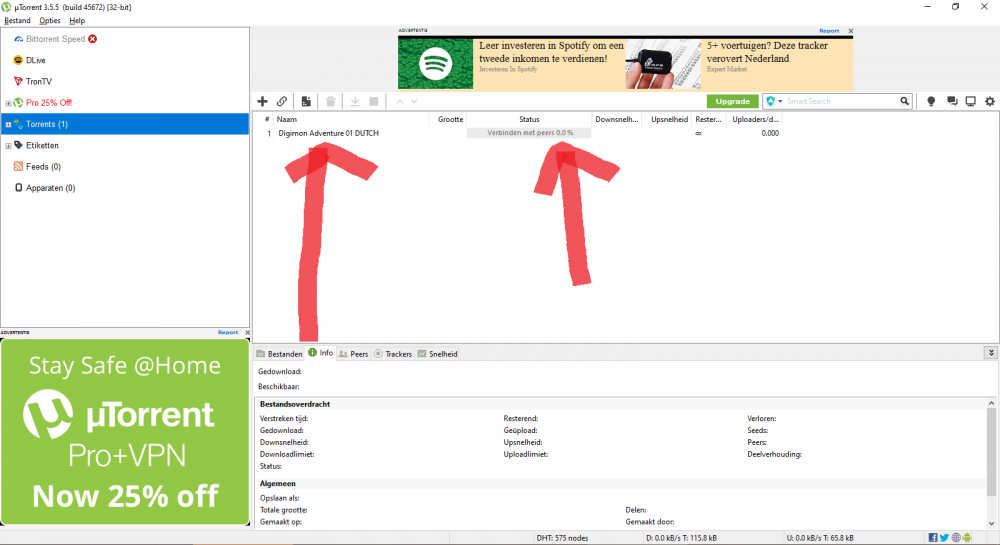Expand the Pro 25% Off node
1000x545 pixels.
click(8, 103)
